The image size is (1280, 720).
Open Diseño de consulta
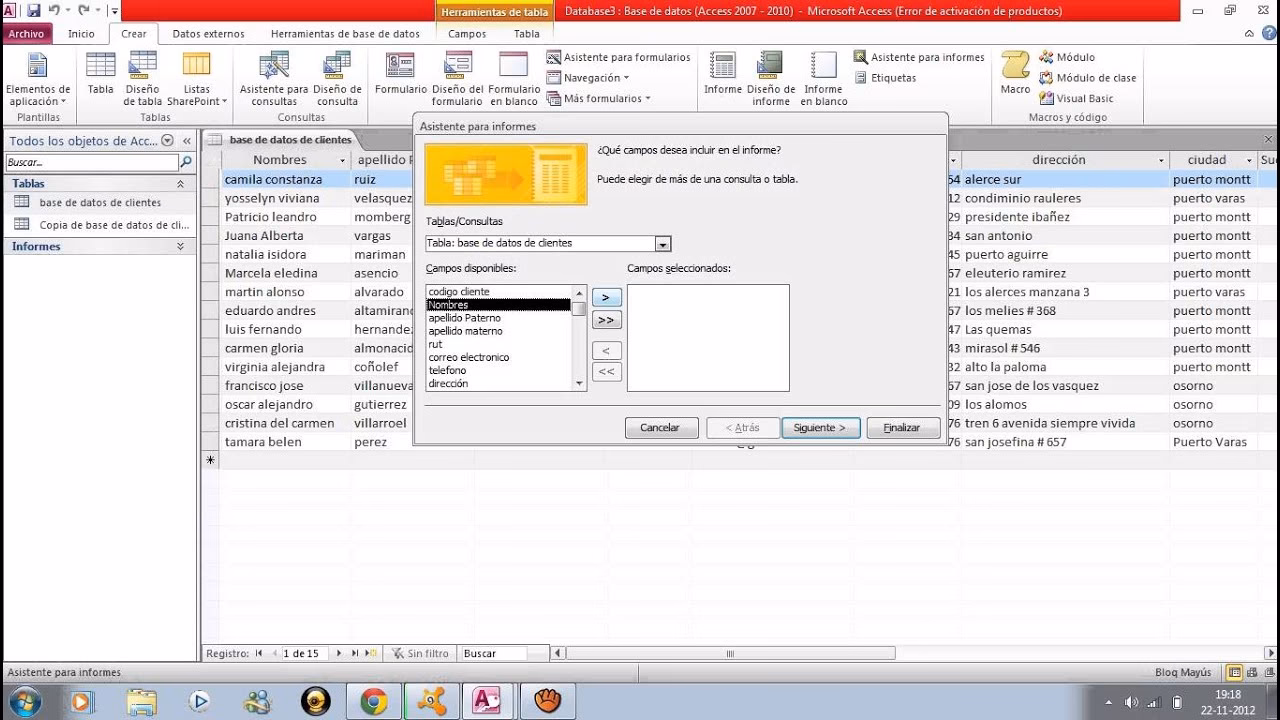click(x=337, y=79)
